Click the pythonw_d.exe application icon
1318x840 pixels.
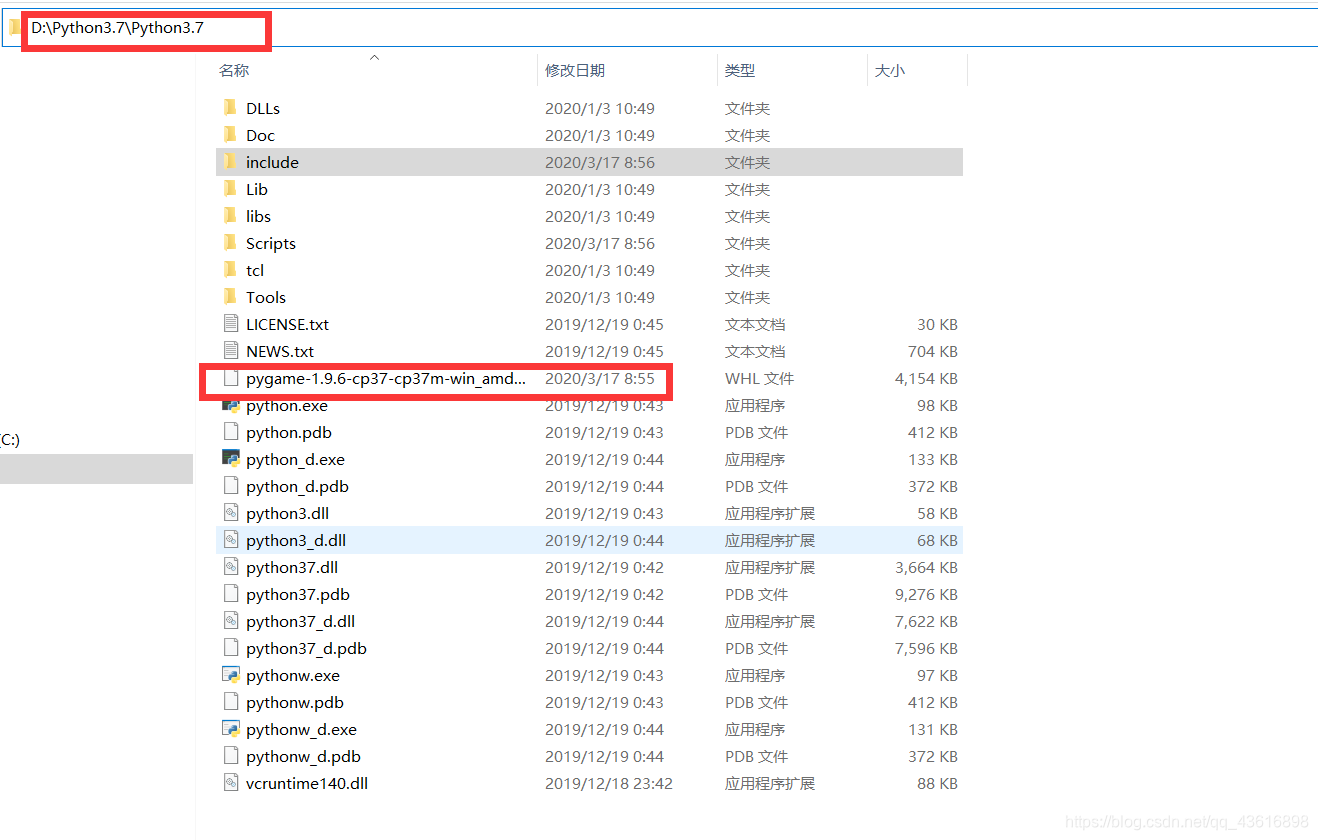231,729
